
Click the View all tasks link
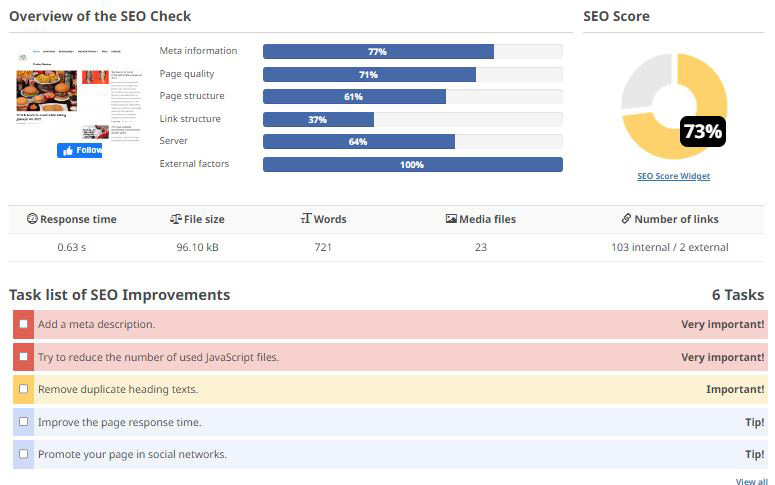[751, 481]
